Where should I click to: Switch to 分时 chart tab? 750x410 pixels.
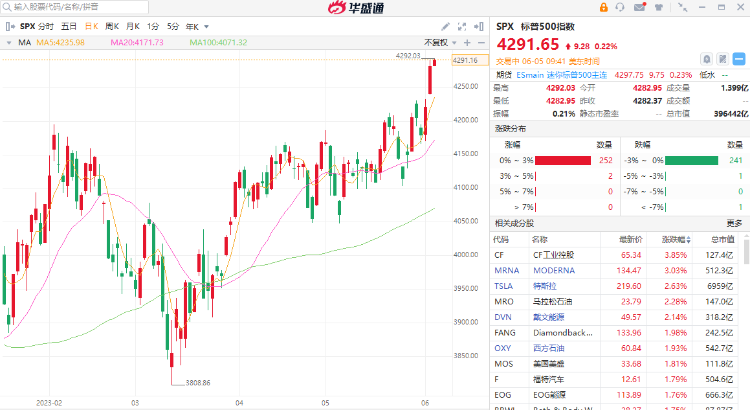coord(46,27)
